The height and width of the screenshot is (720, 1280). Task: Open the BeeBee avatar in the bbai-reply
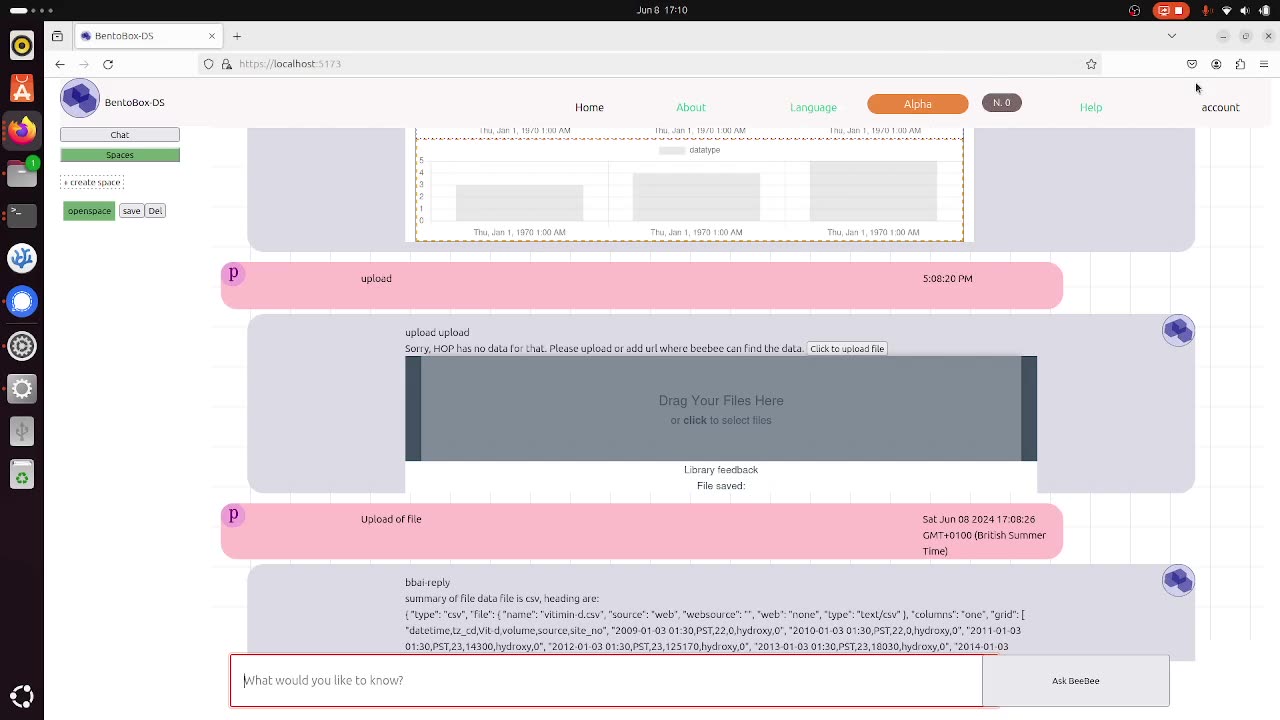pos(1178,580)
